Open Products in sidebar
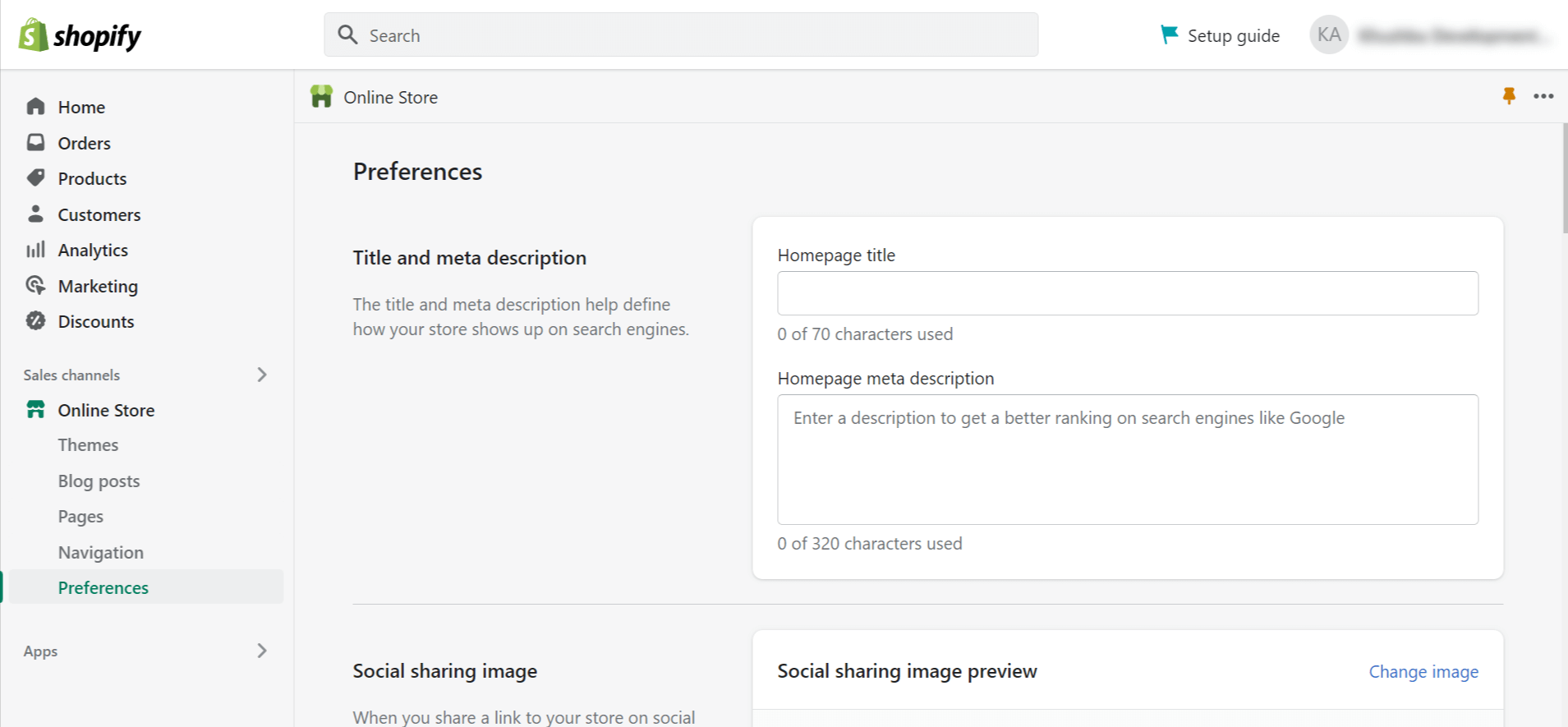This screenshot has height=727, width=1568. [x=92, y=178]
